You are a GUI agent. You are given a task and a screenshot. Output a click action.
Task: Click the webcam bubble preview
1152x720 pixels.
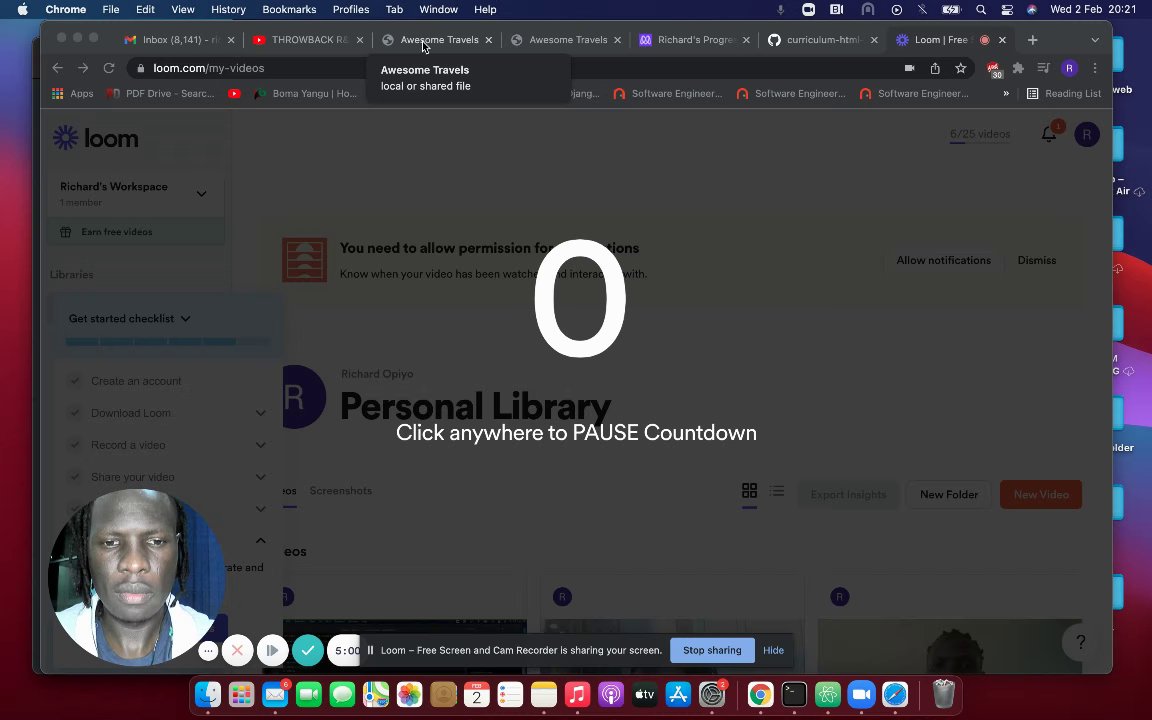(x=137, y=577)
